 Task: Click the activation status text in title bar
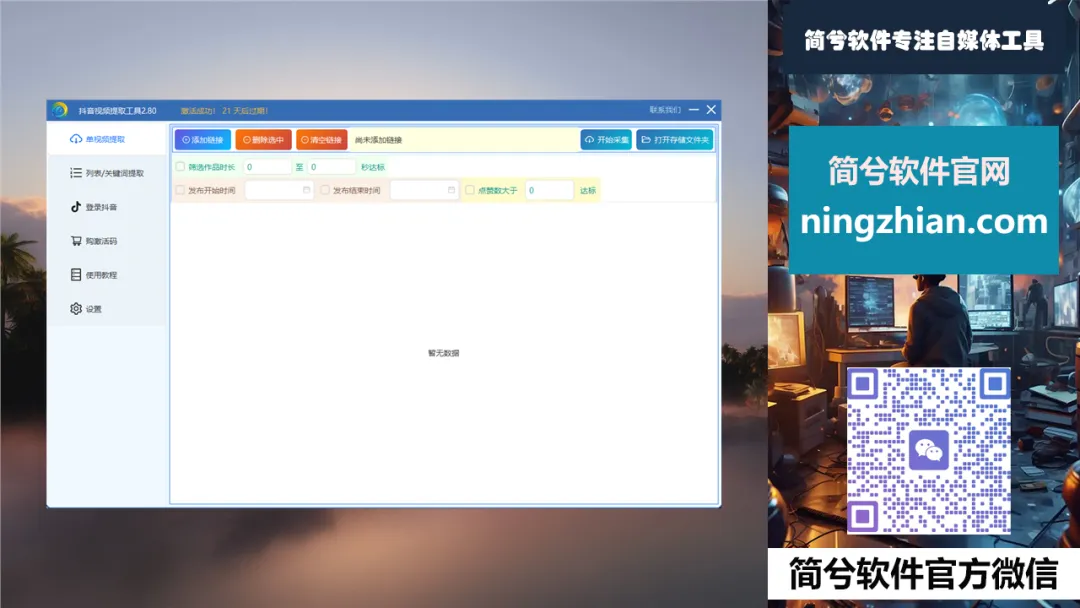pos(224,110)
